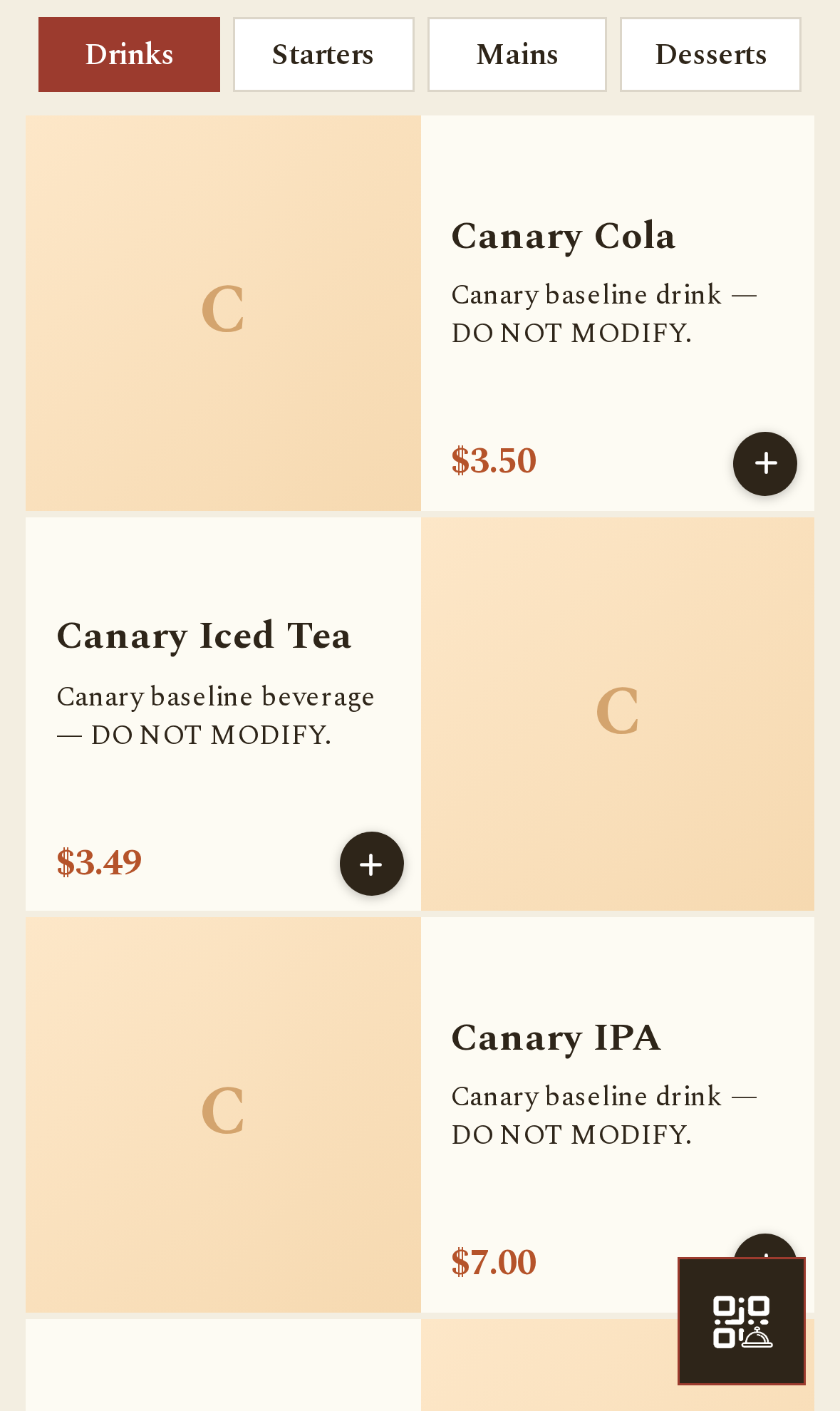Open the Desserts tab

(x=710, y=55)
